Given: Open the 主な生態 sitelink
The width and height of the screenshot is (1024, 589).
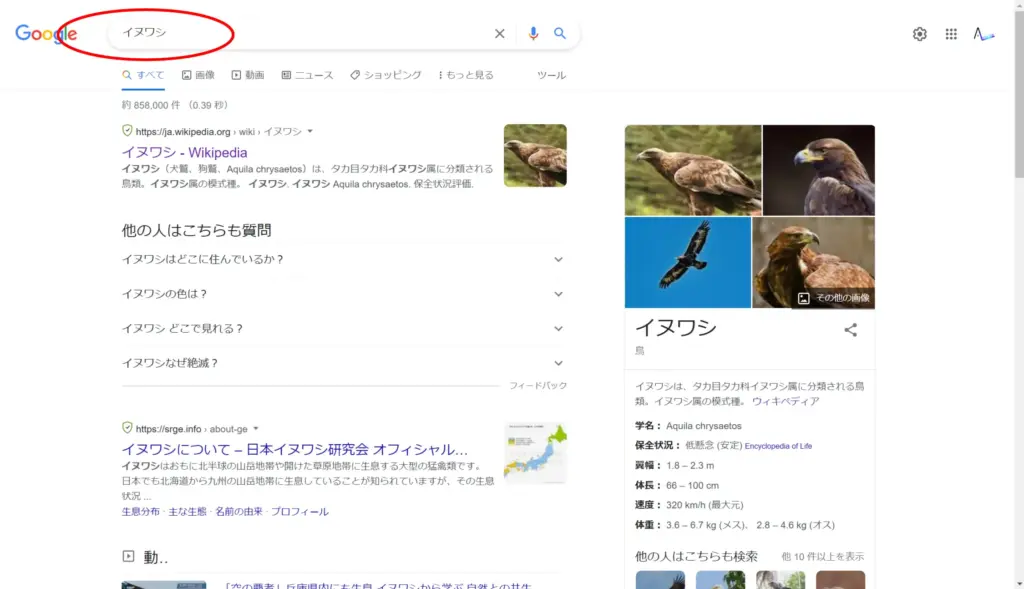Looking at the screenshot, I should 187,511.
